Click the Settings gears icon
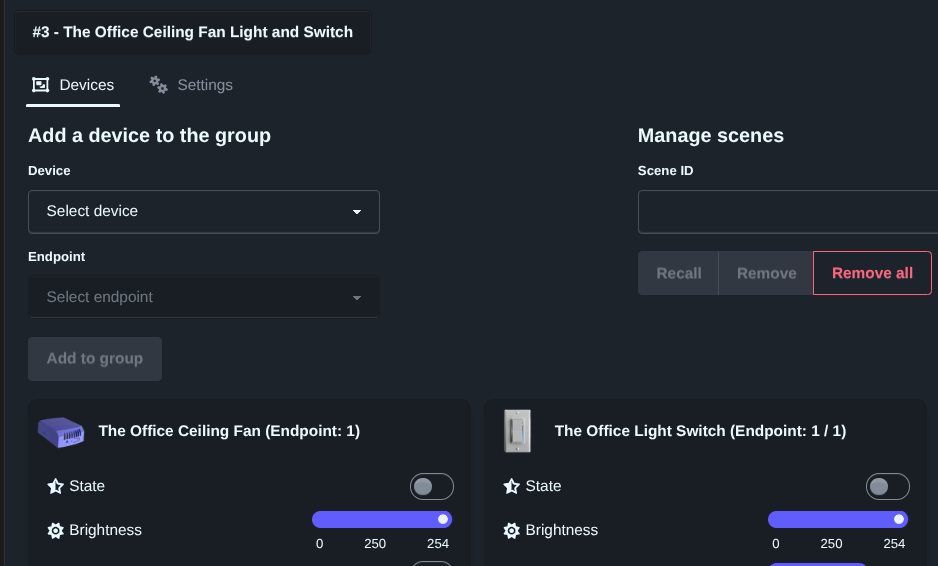The image size is (938, 566). [x=158, y=85]
